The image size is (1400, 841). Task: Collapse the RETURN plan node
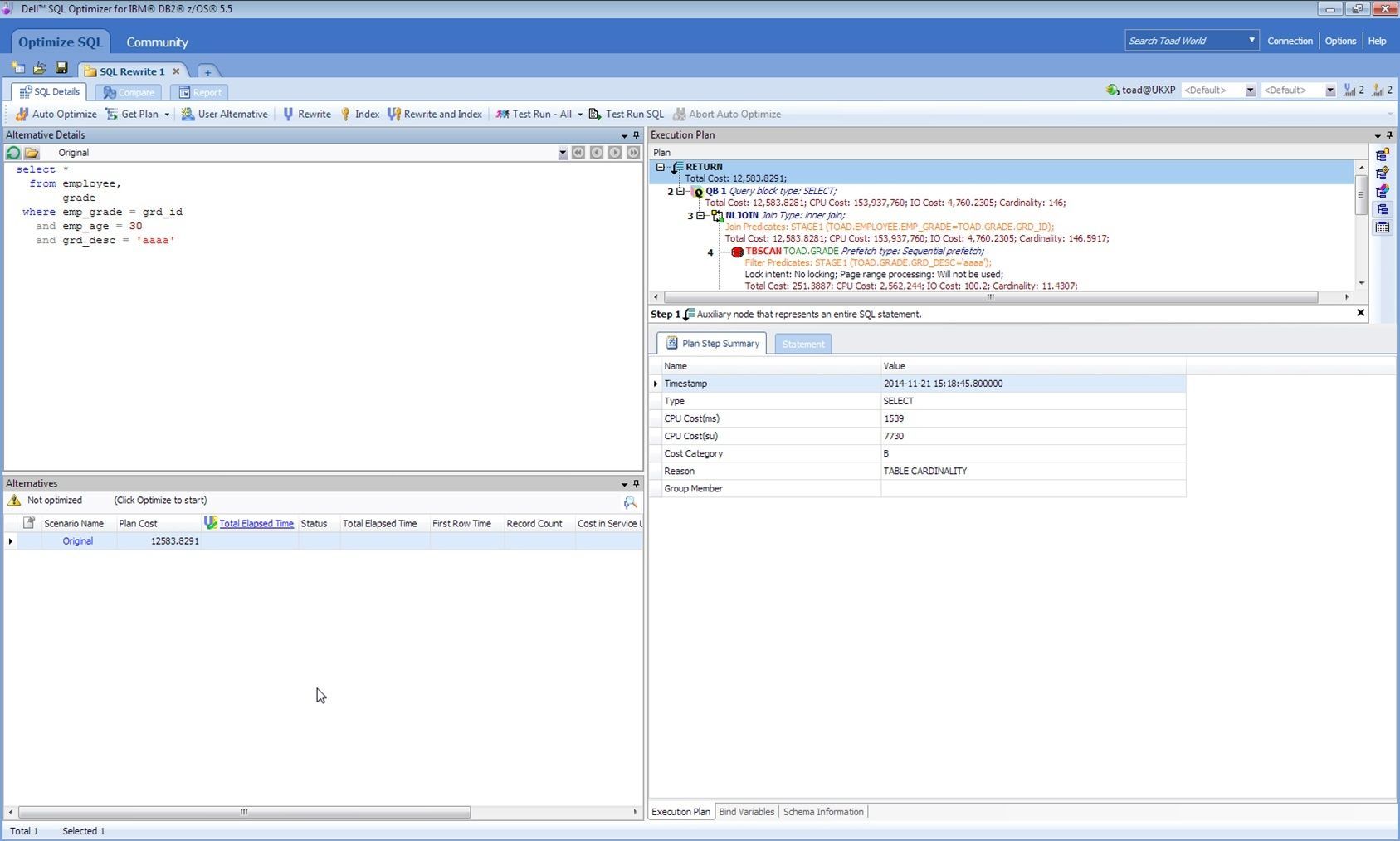(661, 167)
